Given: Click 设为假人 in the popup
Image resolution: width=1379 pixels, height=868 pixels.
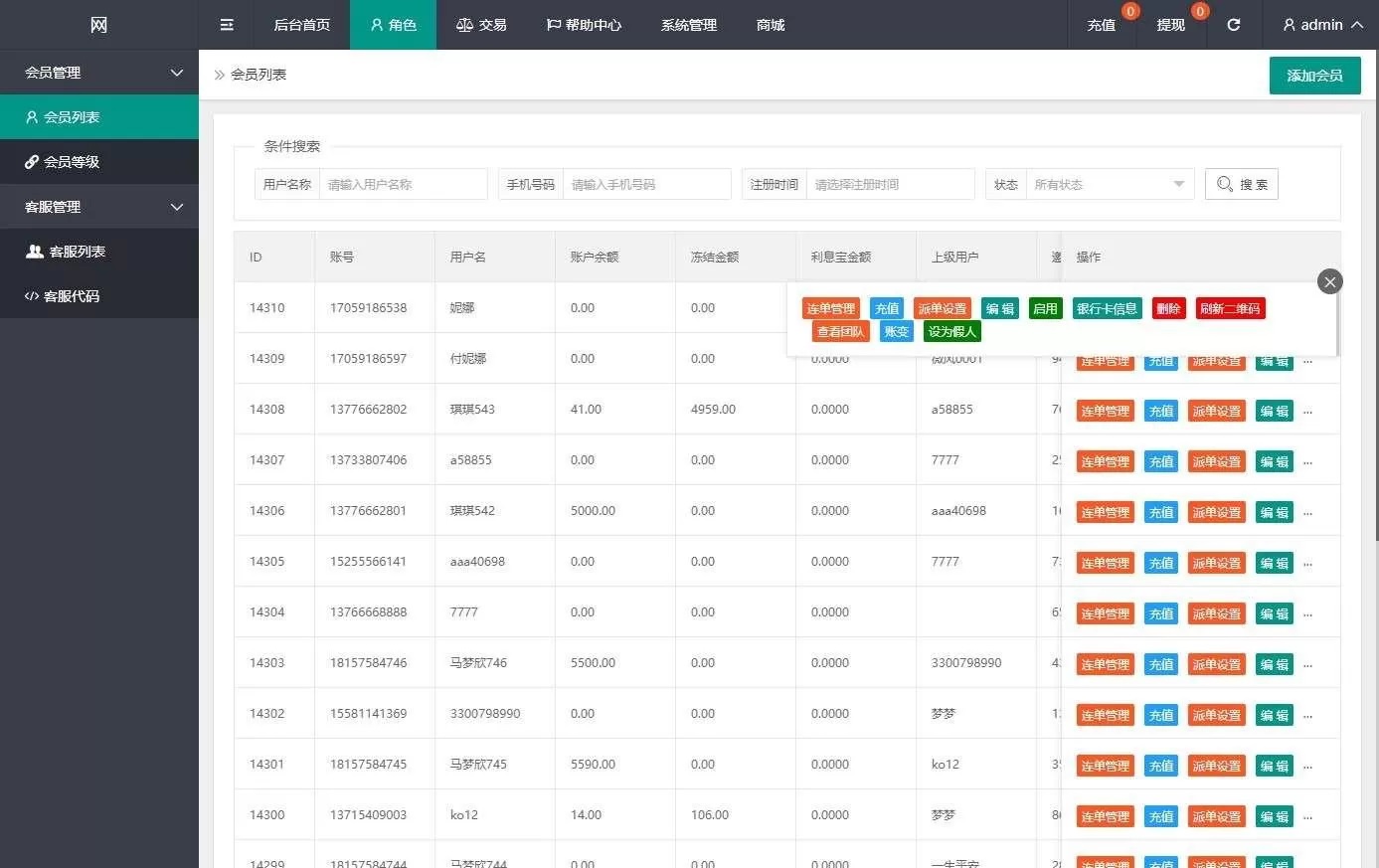Looking at the screenshot, I should point(952,331).
